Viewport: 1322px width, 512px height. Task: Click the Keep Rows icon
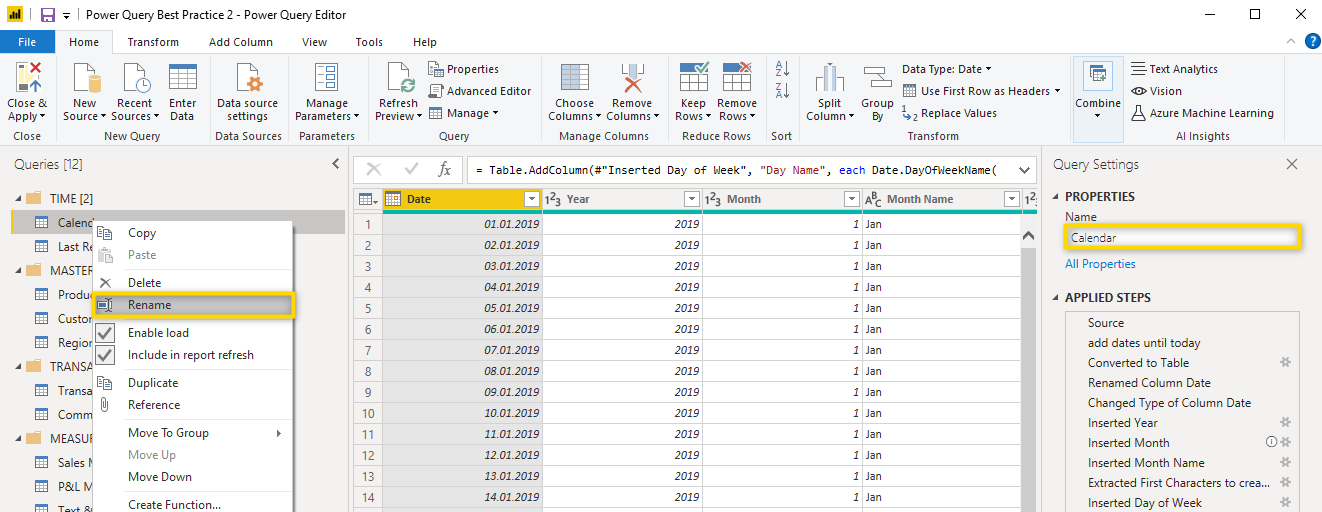tap(693, 78)
